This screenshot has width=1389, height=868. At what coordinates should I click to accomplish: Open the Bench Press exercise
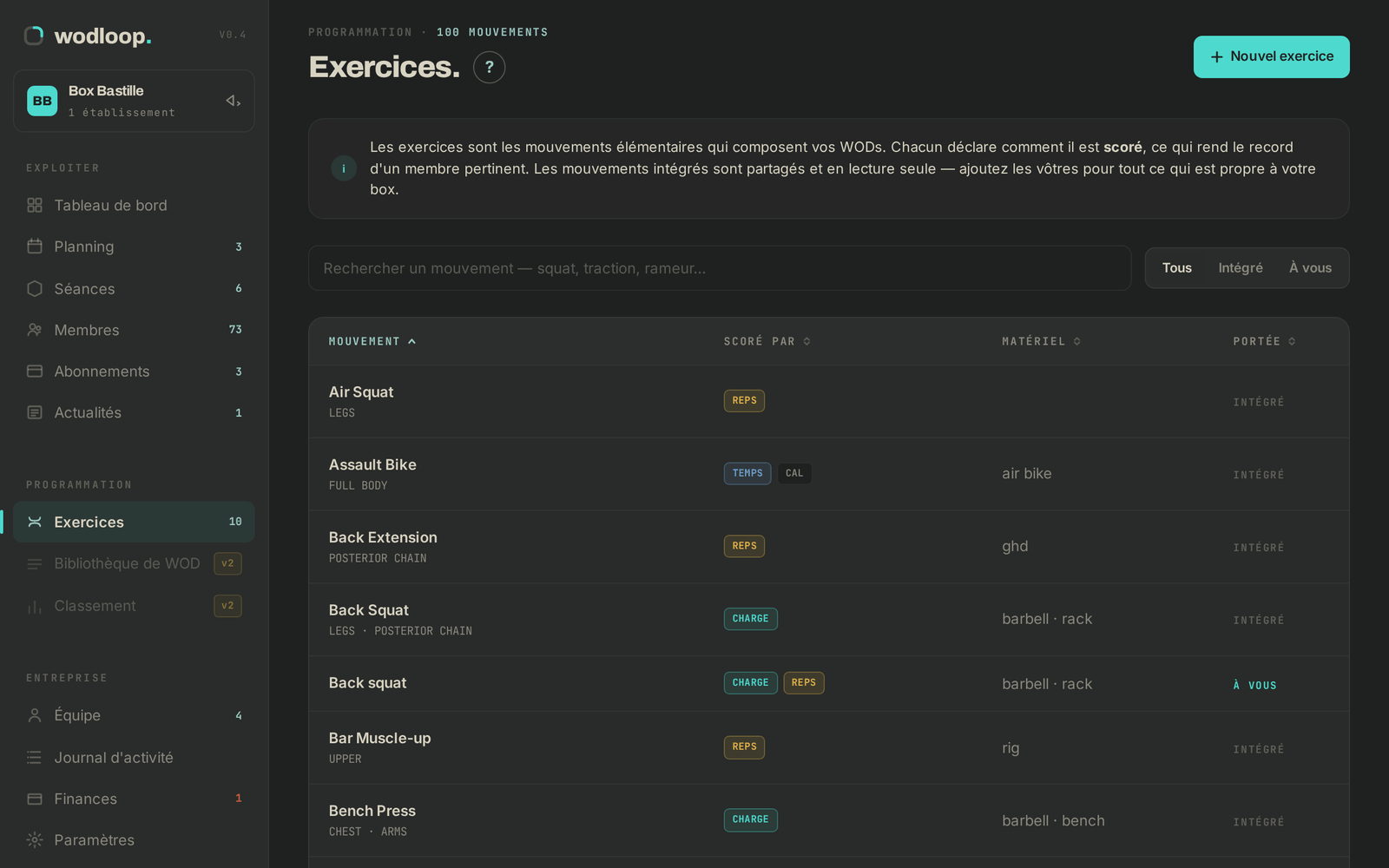point(829,820)
